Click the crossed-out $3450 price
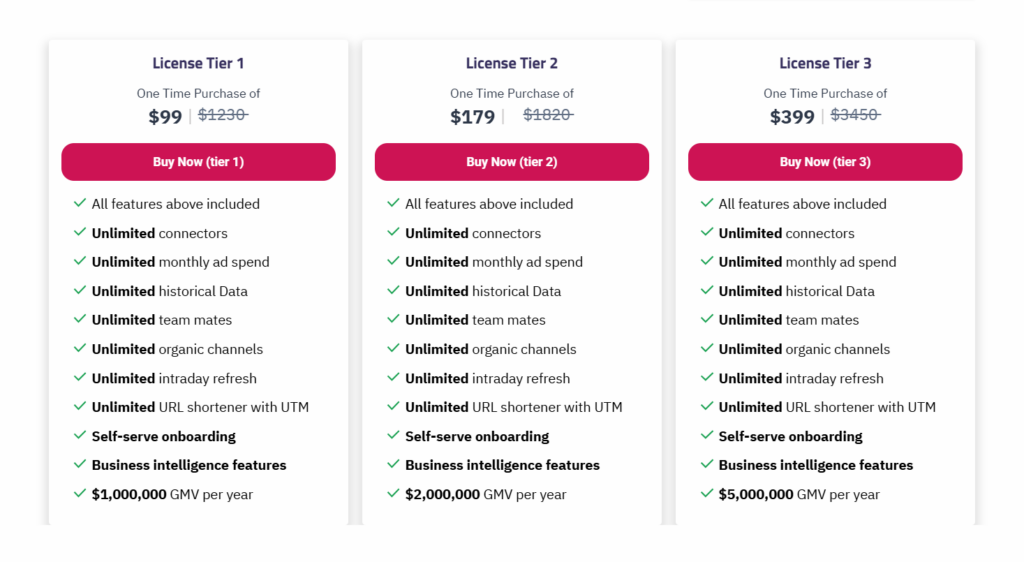This screenshot has height=562, width=1024. 855,115
